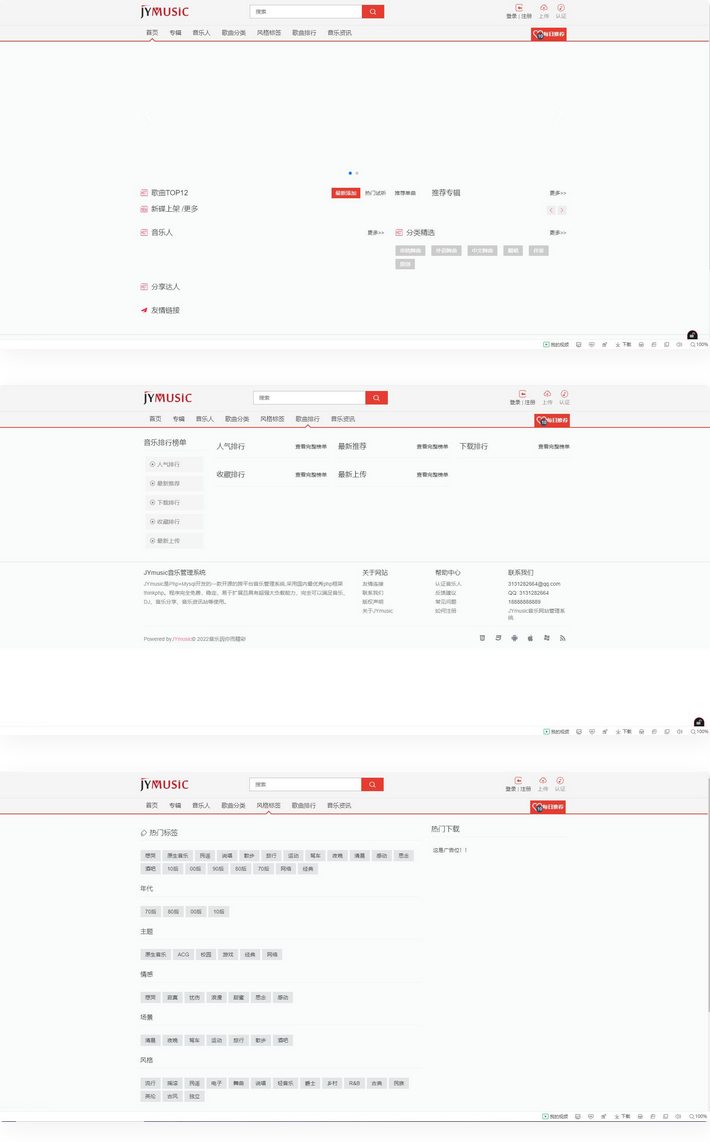Open the Android app icon in footer

click(x=513, y=638)
